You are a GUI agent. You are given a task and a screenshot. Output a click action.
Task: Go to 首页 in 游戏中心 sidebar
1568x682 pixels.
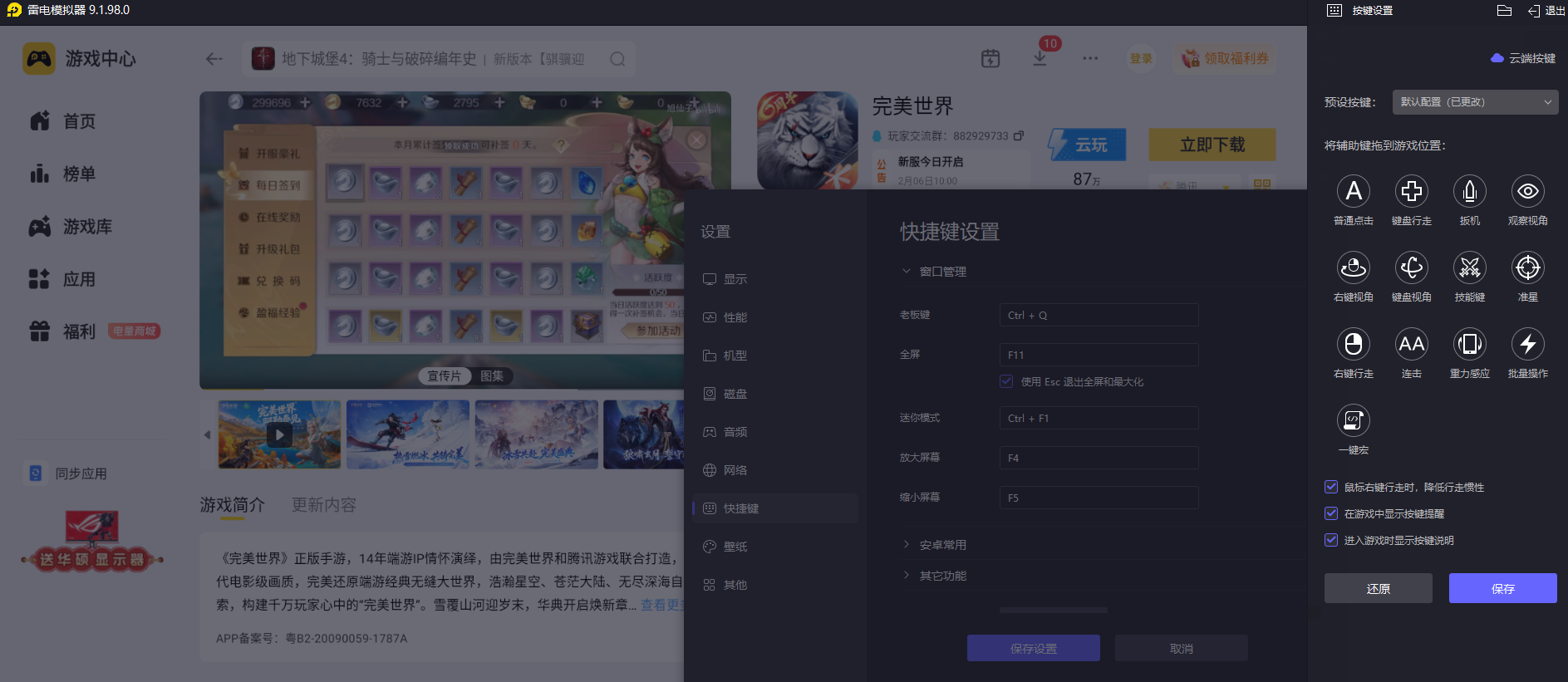62,121
